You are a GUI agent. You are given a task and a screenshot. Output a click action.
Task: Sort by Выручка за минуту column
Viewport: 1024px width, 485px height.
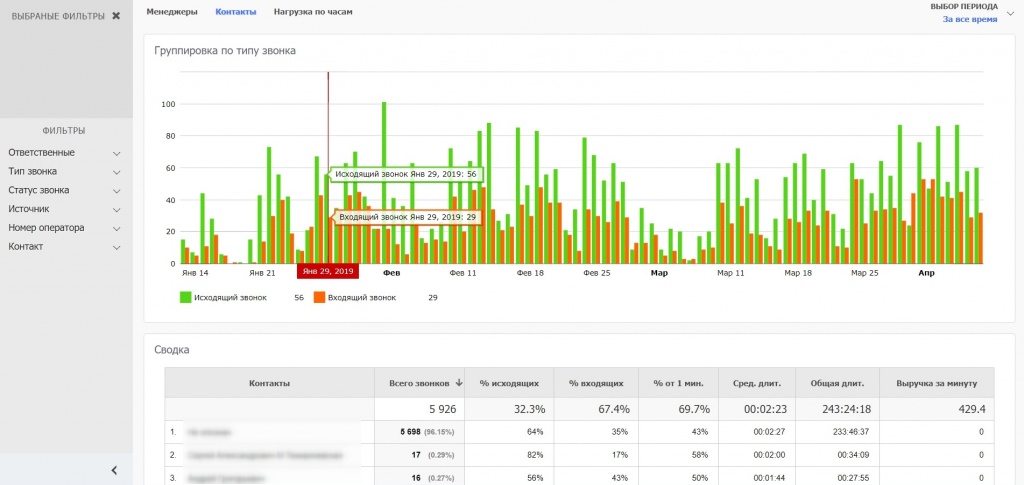coord(937,383)
